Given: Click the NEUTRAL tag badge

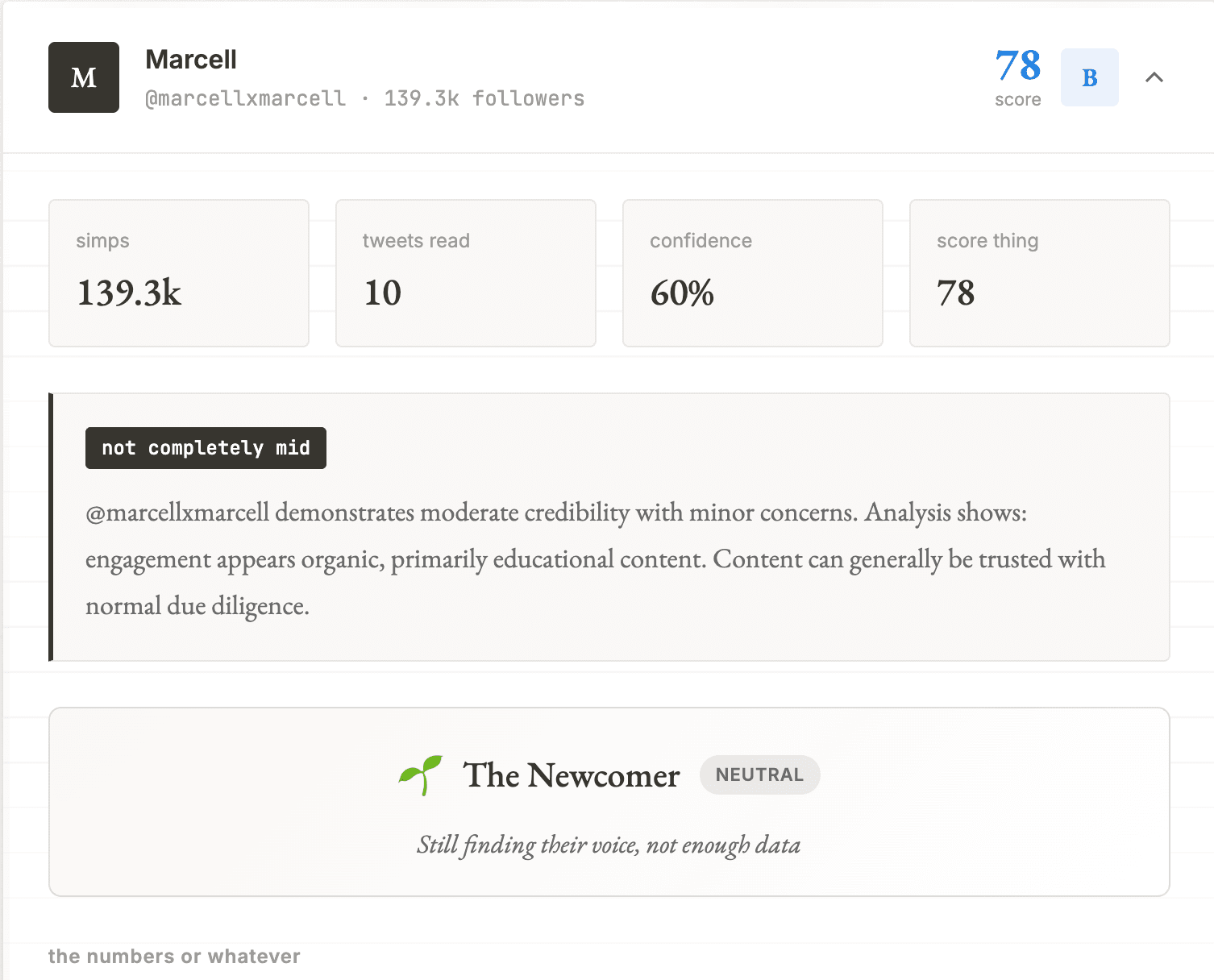Looking at the screenshot, I should pos(759,774).
